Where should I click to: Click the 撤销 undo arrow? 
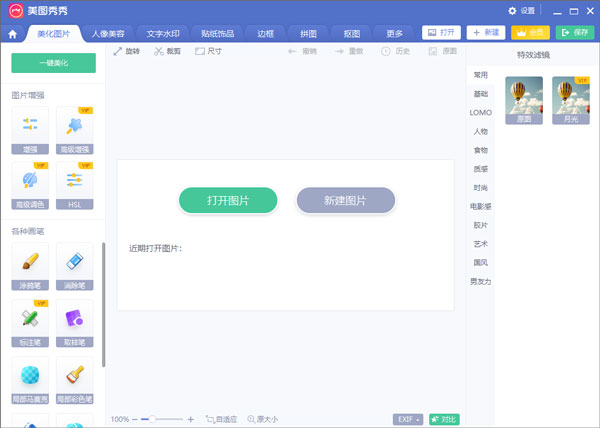click(x=302, y=51)
